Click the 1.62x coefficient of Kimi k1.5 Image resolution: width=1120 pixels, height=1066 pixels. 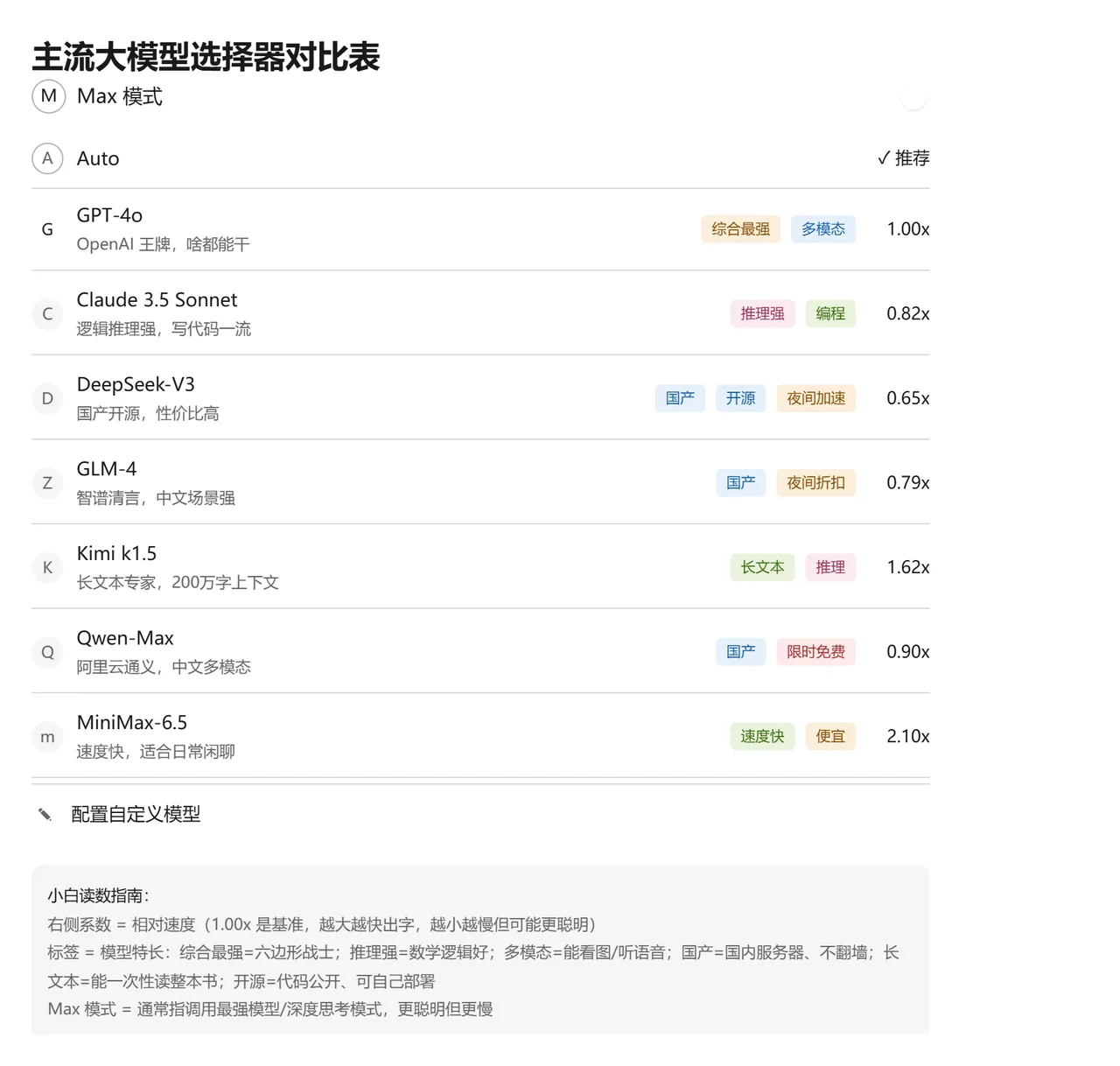(x=908, y=567)
